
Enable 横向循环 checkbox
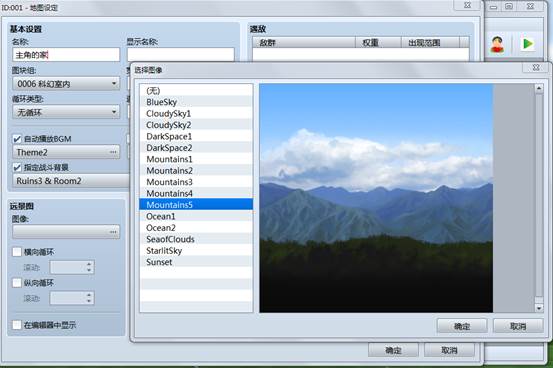pyautogui.click(x=17, y=252)
